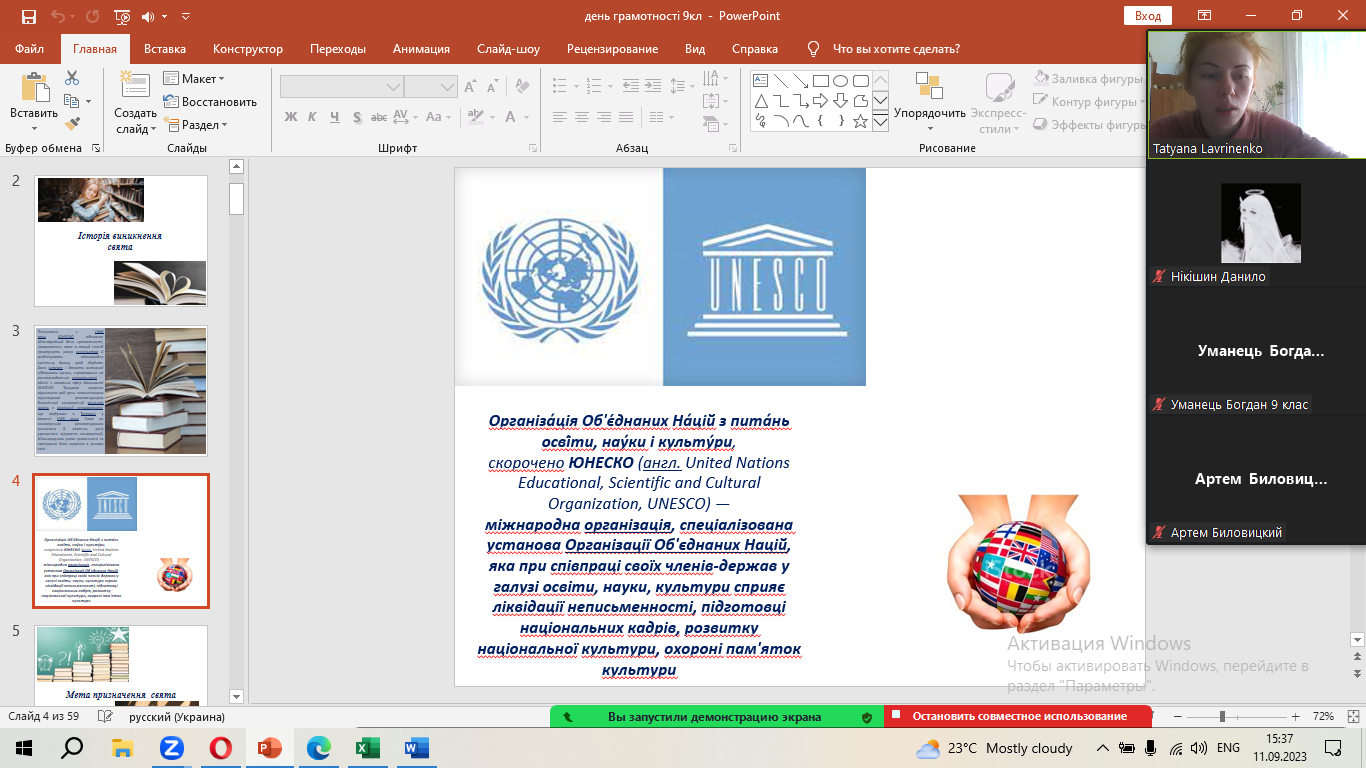Click the ENG keyboard language in tray

tap(1228, 747)
